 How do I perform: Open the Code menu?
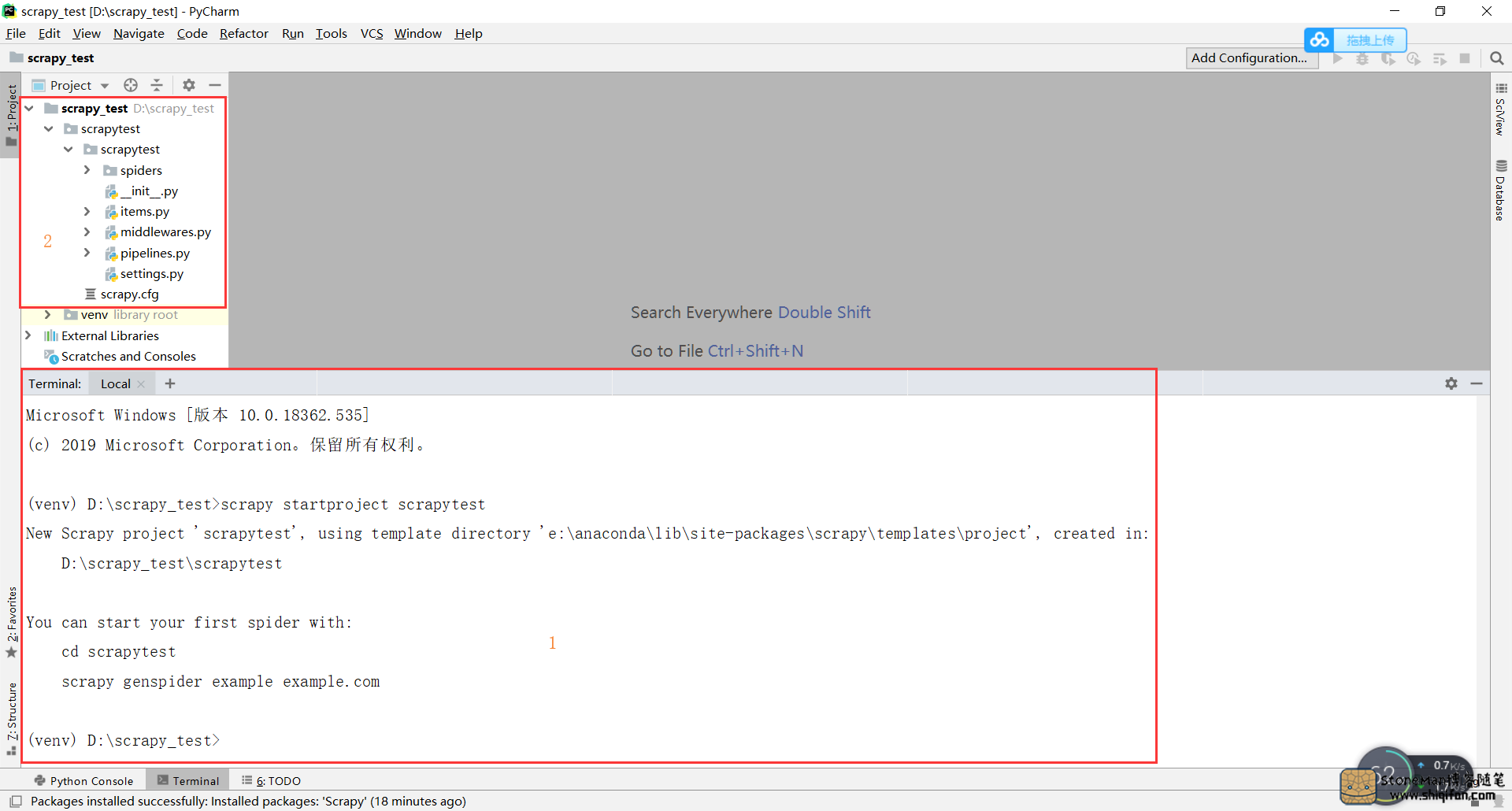click(x=192, y=33)
